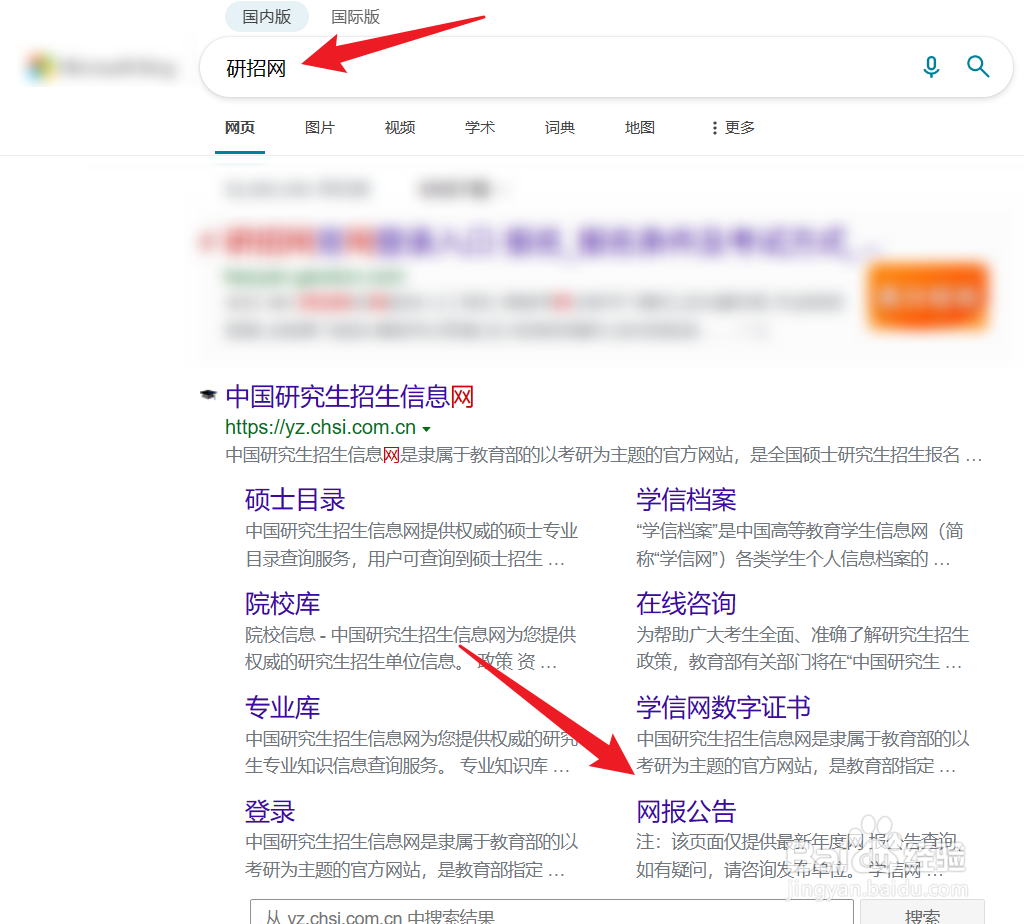Open the 学信档案 sublink

tap(686, 500)
